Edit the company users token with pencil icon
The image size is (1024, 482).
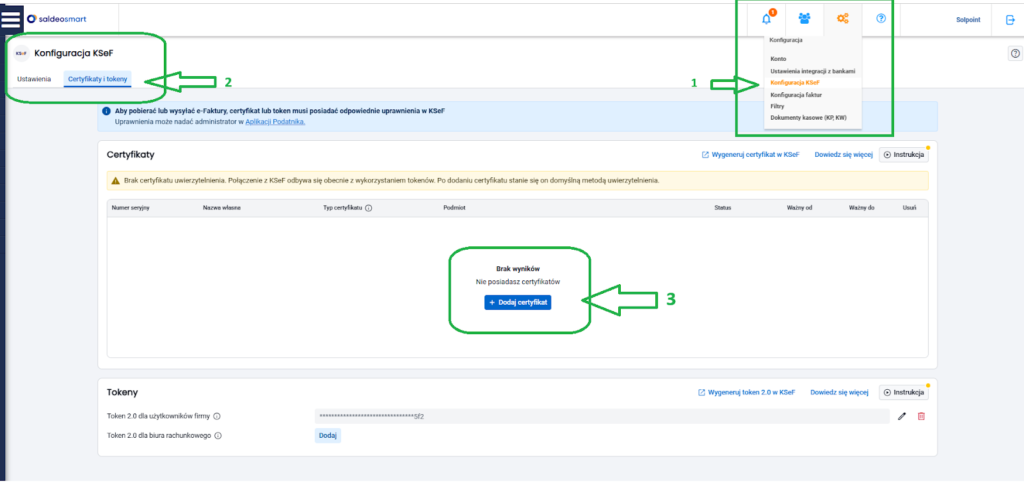point(902,416)
